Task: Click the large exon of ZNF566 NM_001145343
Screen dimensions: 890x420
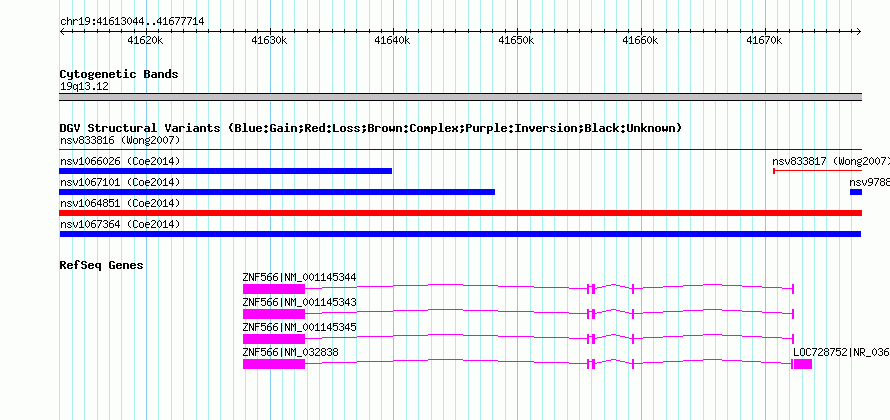Action: click(274, 314)
